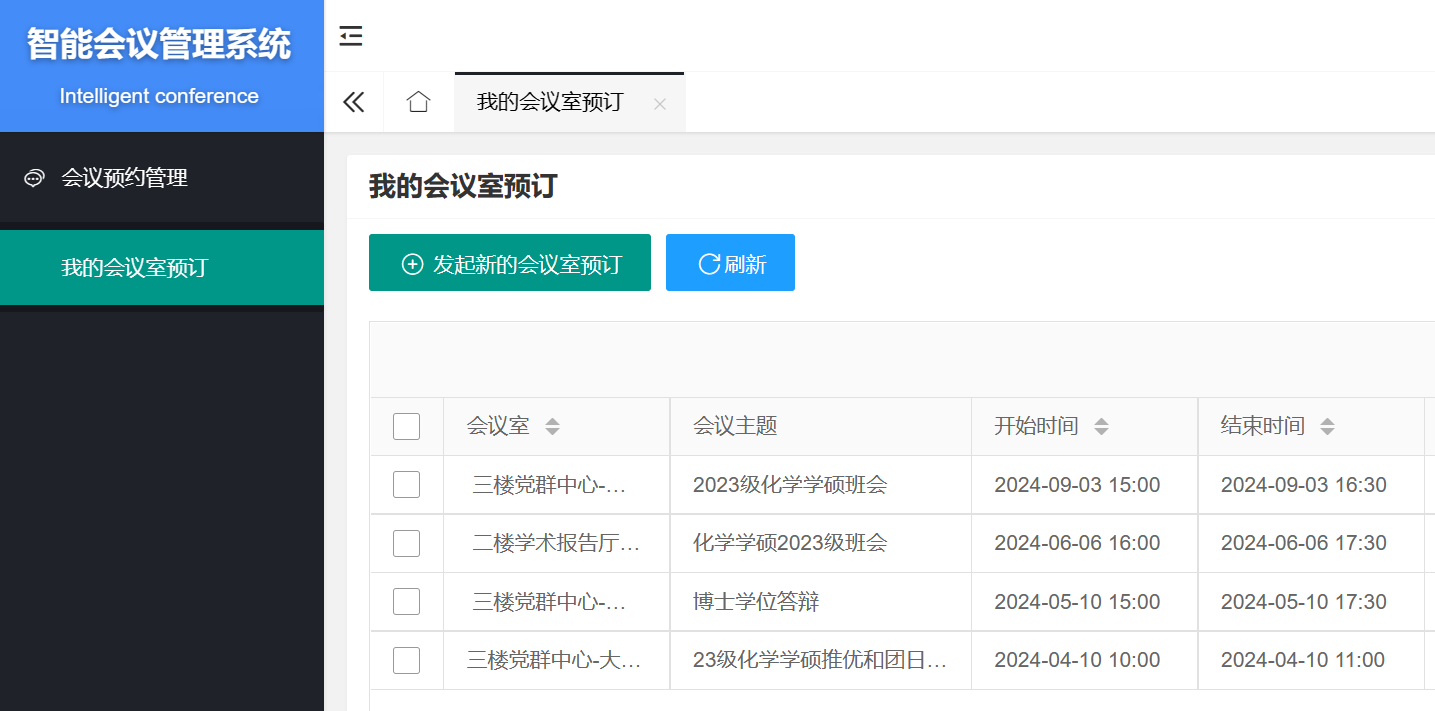Toggle the select-all checkbox in table header

(406, 427)
